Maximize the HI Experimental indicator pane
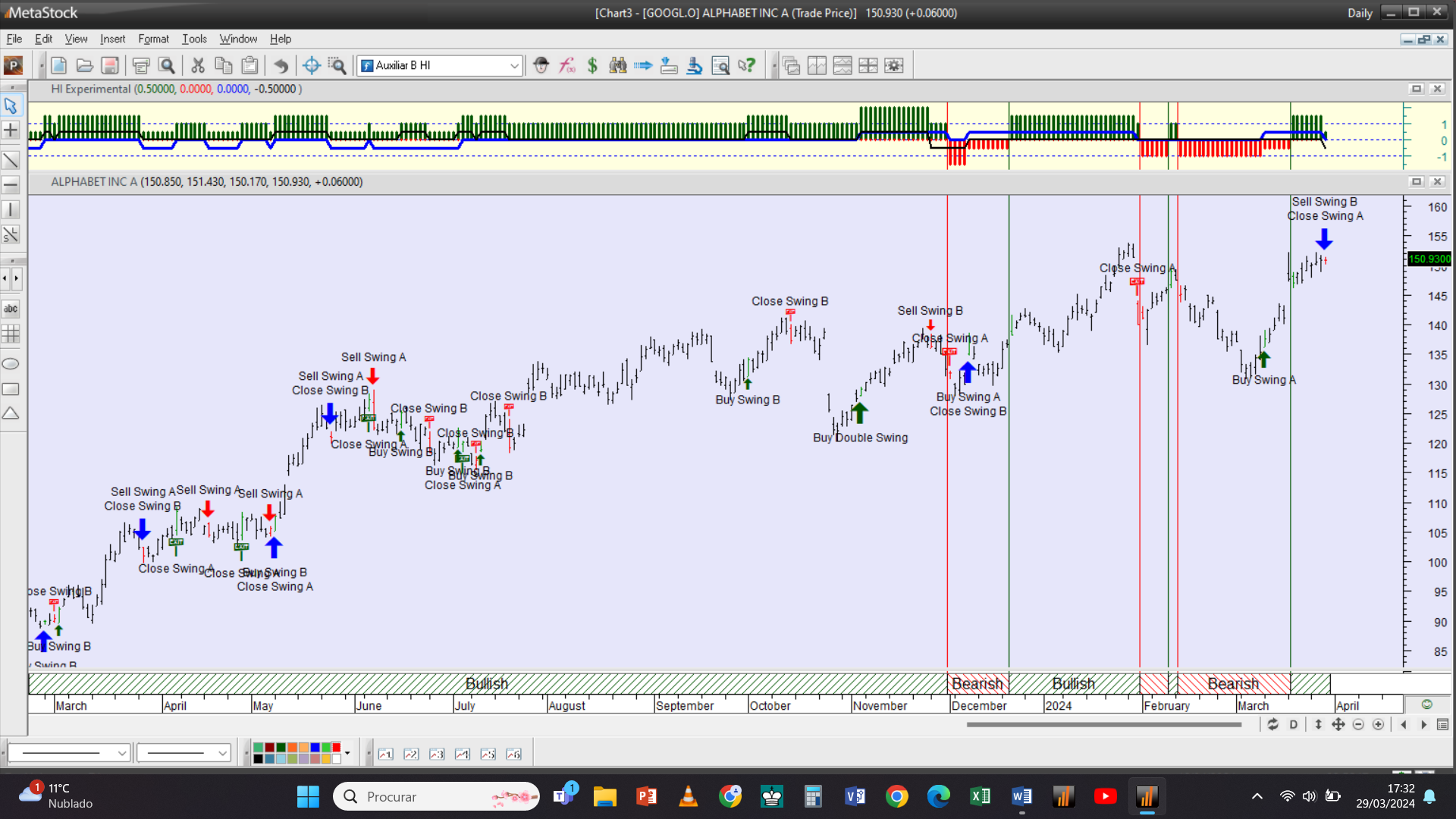 coord(1416,89)
